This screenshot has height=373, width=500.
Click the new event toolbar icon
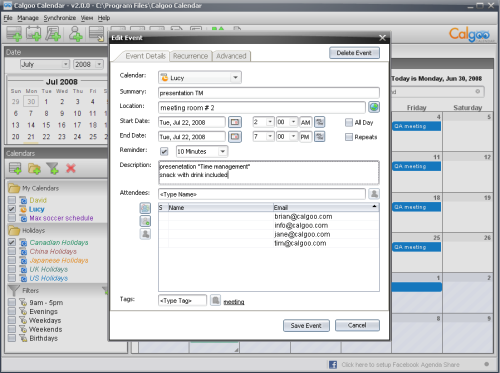(x=14, y=34)
